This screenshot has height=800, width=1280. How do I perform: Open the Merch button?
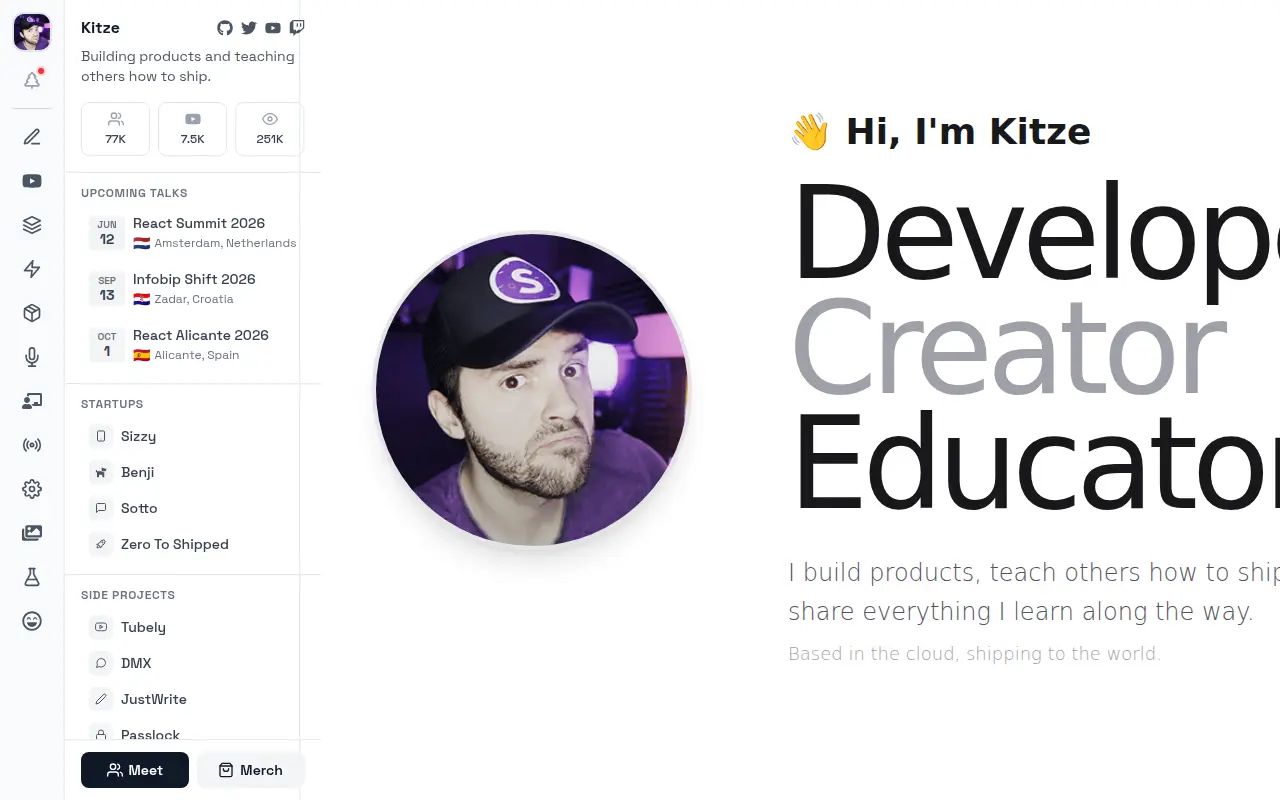pos(251,770)
